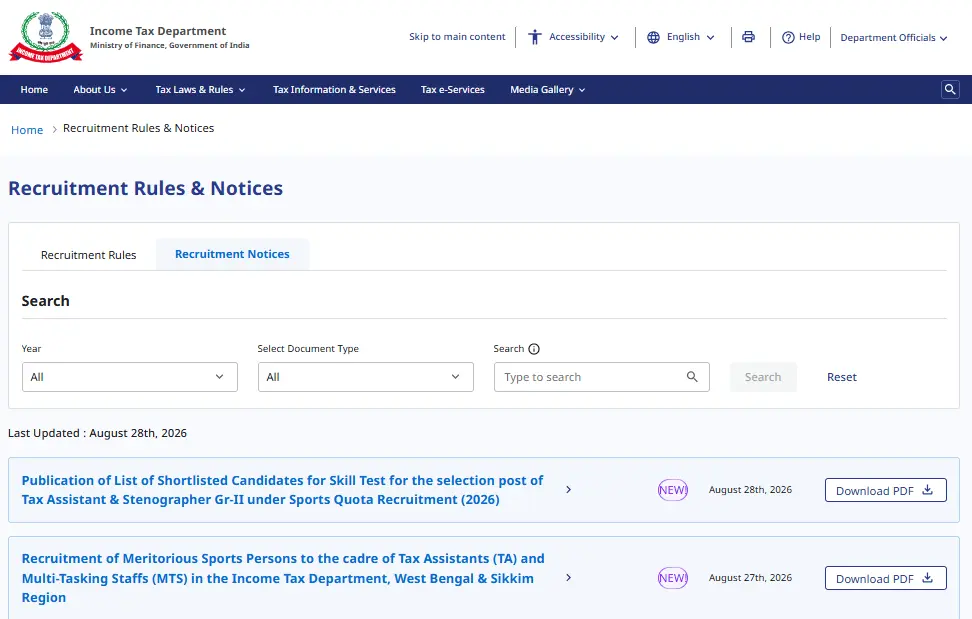Open site search magnifier in navy bar
This screenshot has width=972, height=619.
[x=950, y=89]
